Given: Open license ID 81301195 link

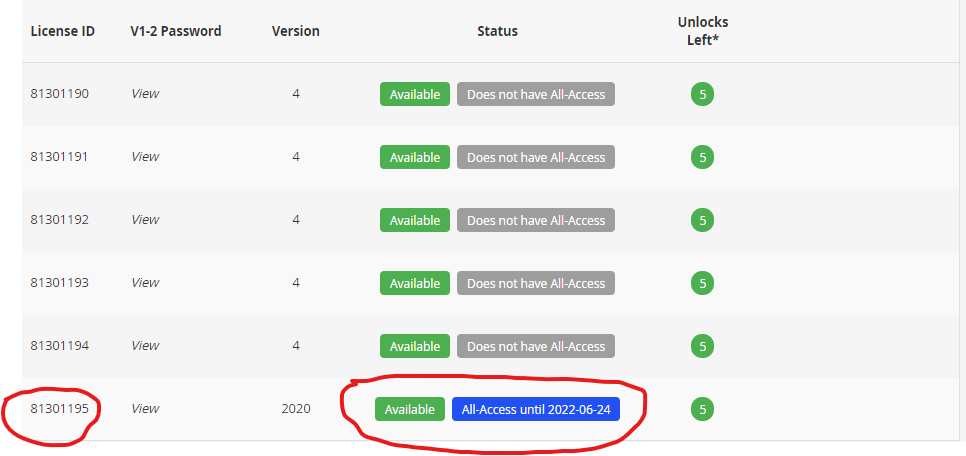Looking at the screenshot, I should 59,409.
